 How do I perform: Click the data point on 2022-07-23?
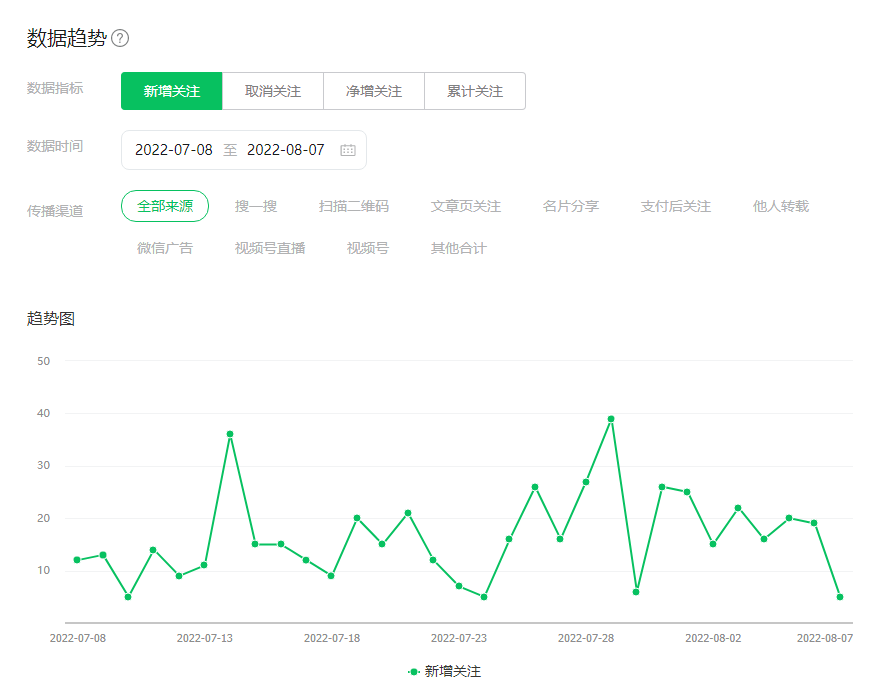click(x=459, y=586)
